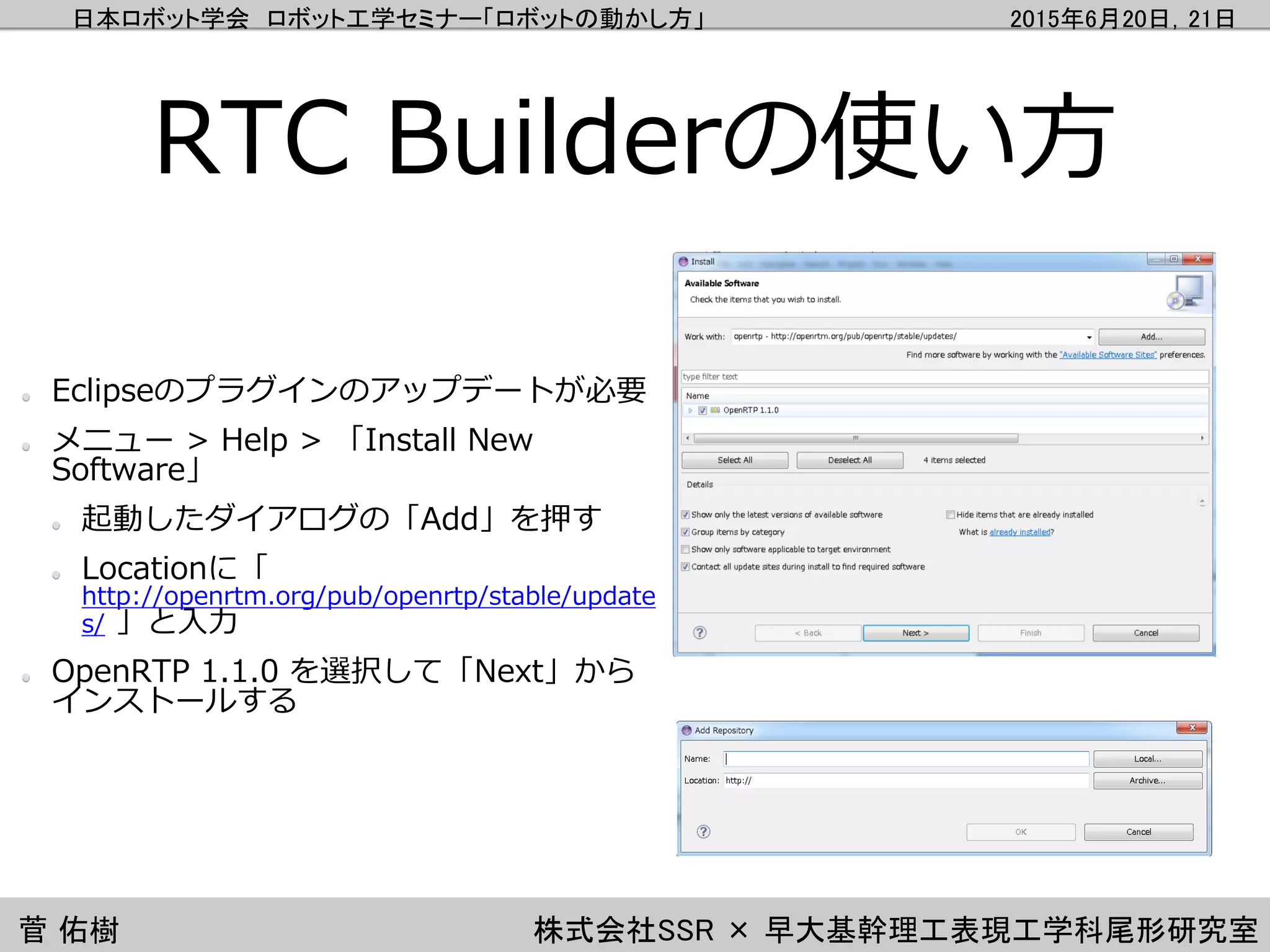The width and height of the screenshot is (1270, 952).
Task: Close the Install dialog window
Action: pyautogui.click(x=1198, y=259)
